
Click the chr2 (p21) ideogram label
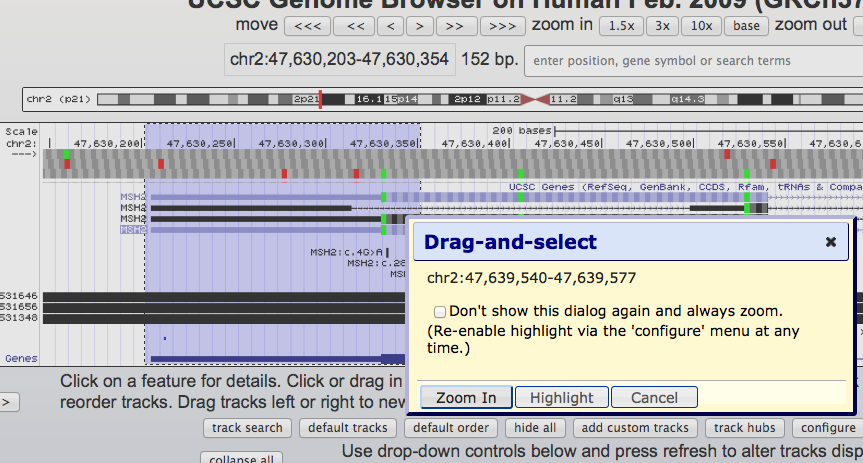pos(58,99)
